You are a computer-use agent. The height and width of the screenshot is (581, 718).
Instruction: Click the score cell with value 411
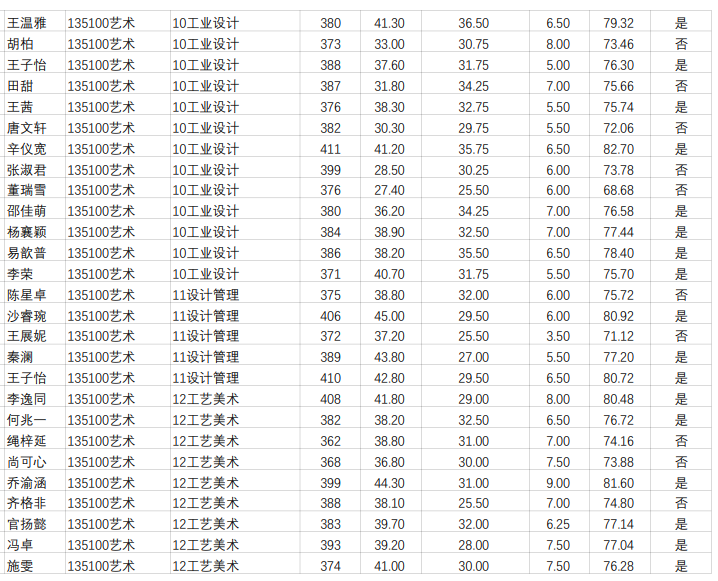(330, 149)
